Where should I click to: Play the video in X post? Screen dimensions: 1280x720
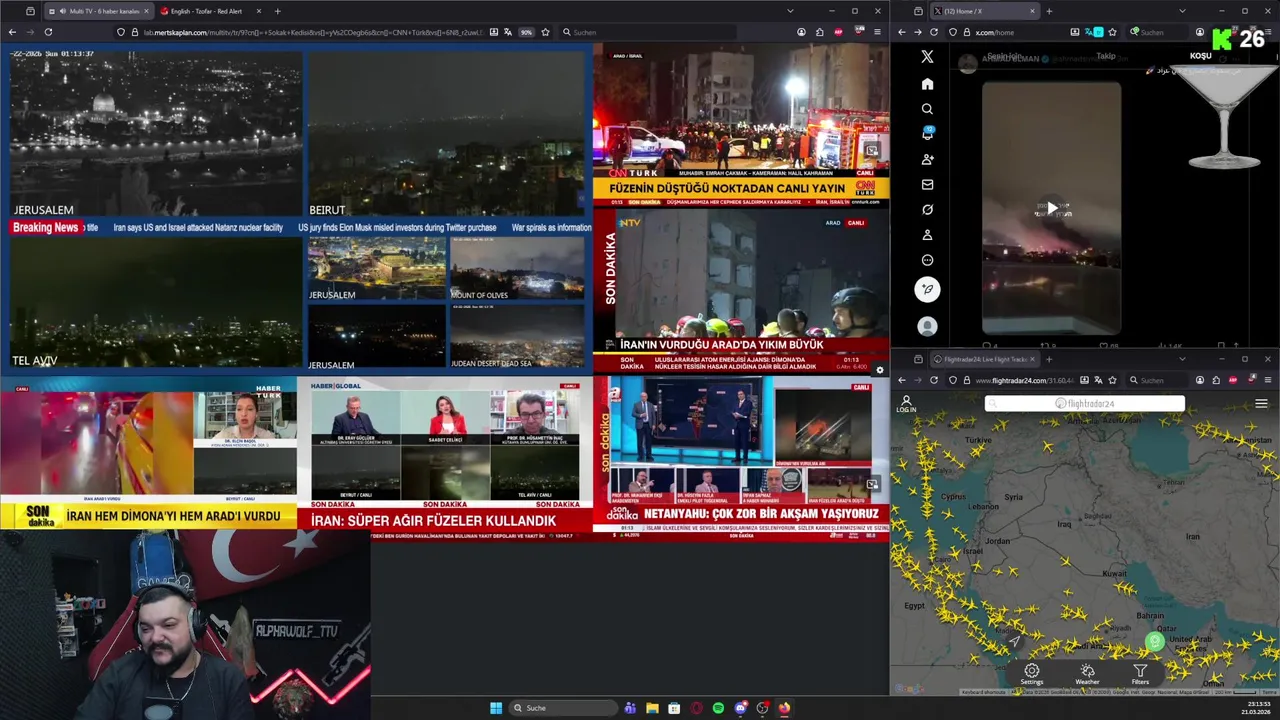click(1051, 208)
